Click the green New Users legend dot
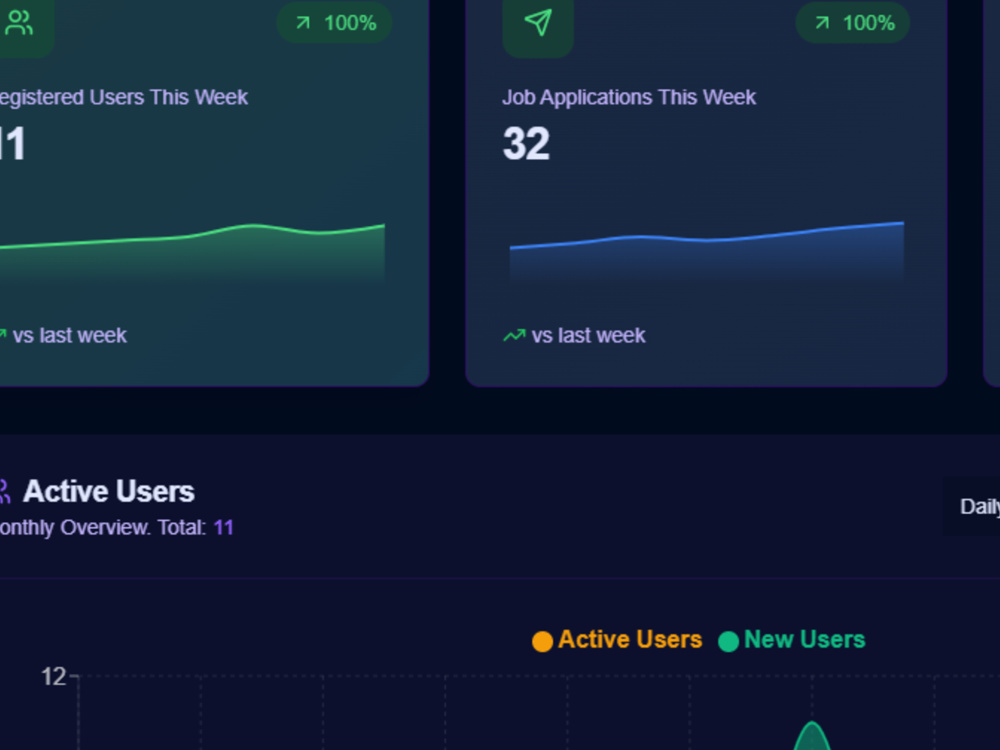 point(728,641)
